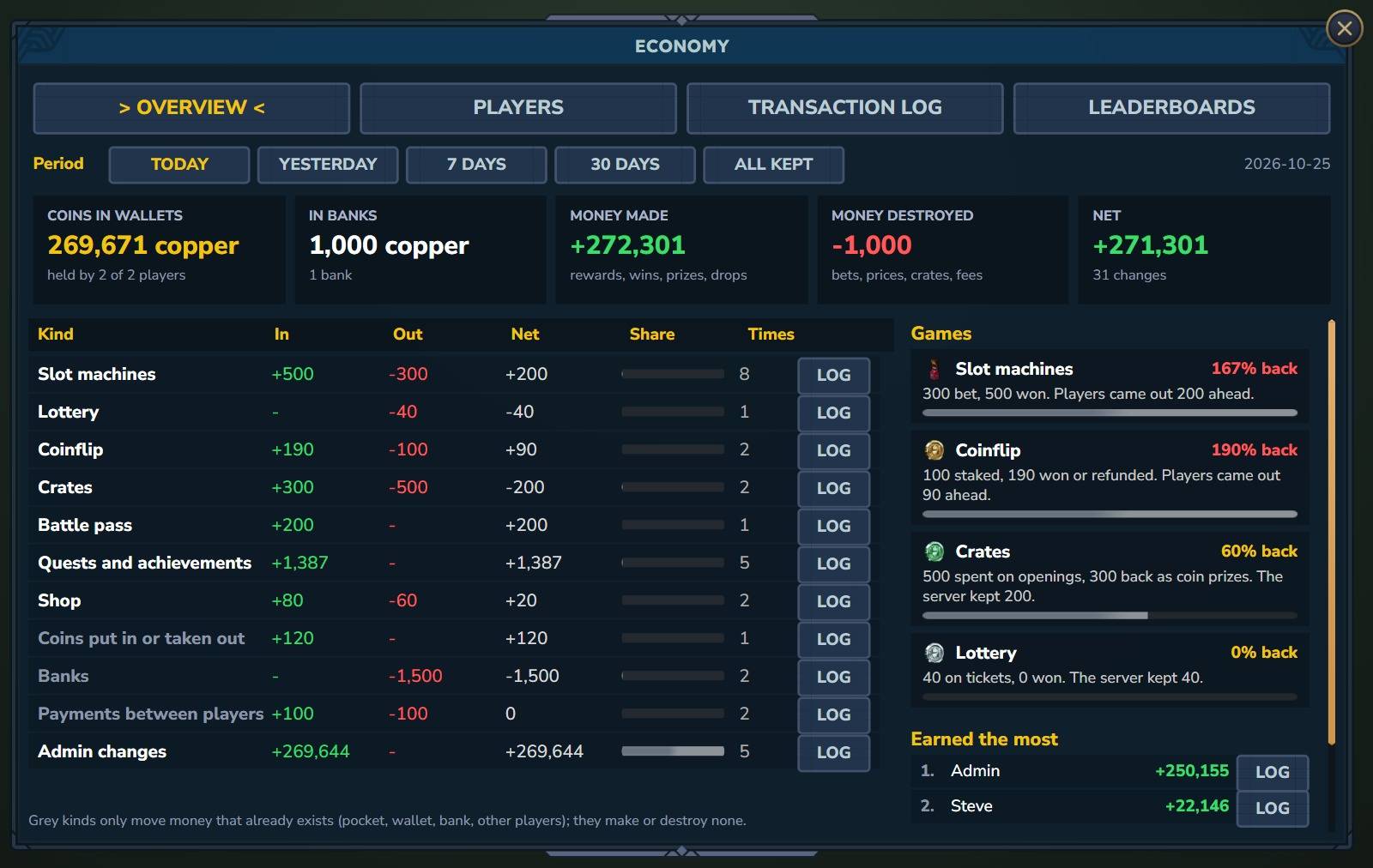The image size is (1373, 868).
Task: Open Payments between players log
Action: click(833, 715)
